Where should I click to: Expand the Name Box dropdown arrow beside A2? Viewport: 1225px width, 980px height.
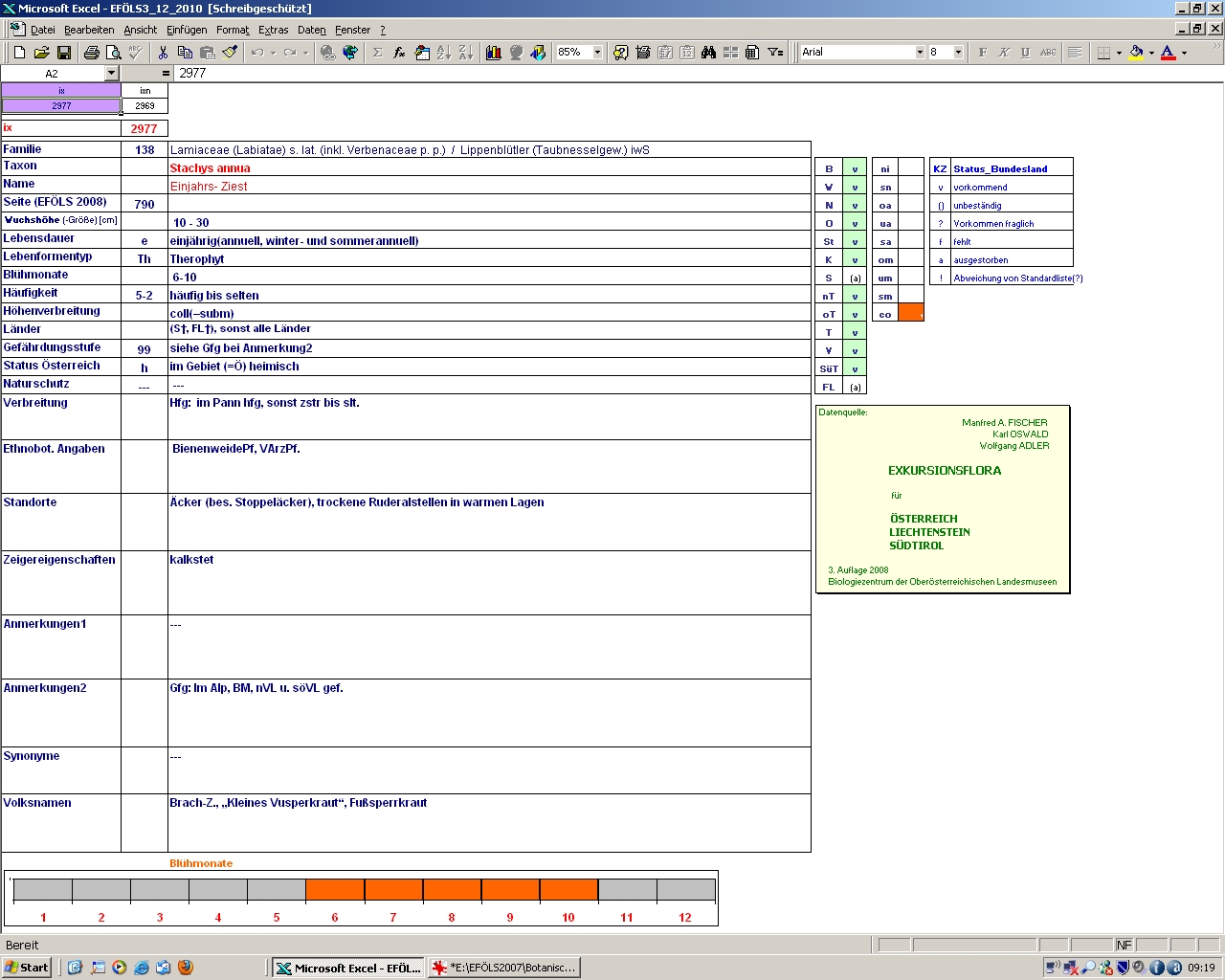(111, 74)
